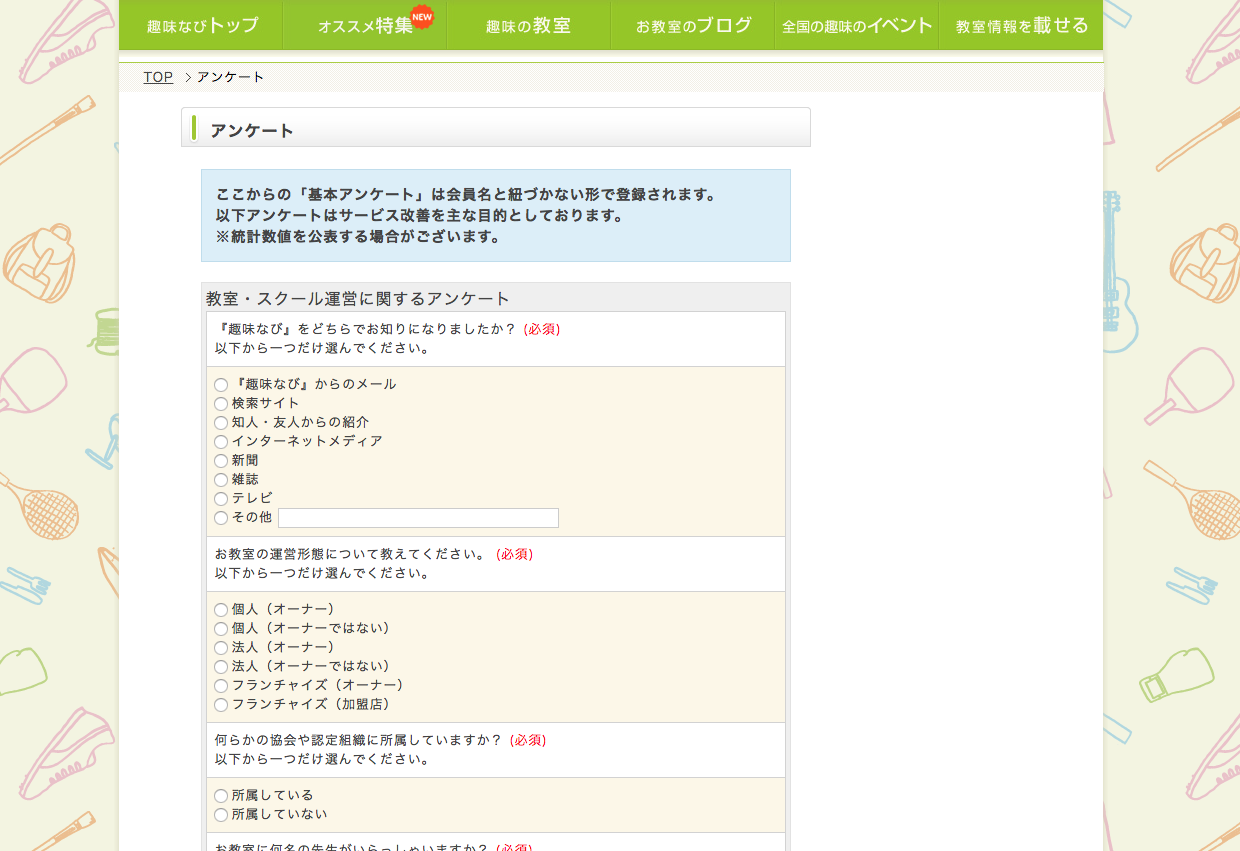The image size is (1240, 851).
Task: Choose the テレビ radio option
Action: [221, 499]
